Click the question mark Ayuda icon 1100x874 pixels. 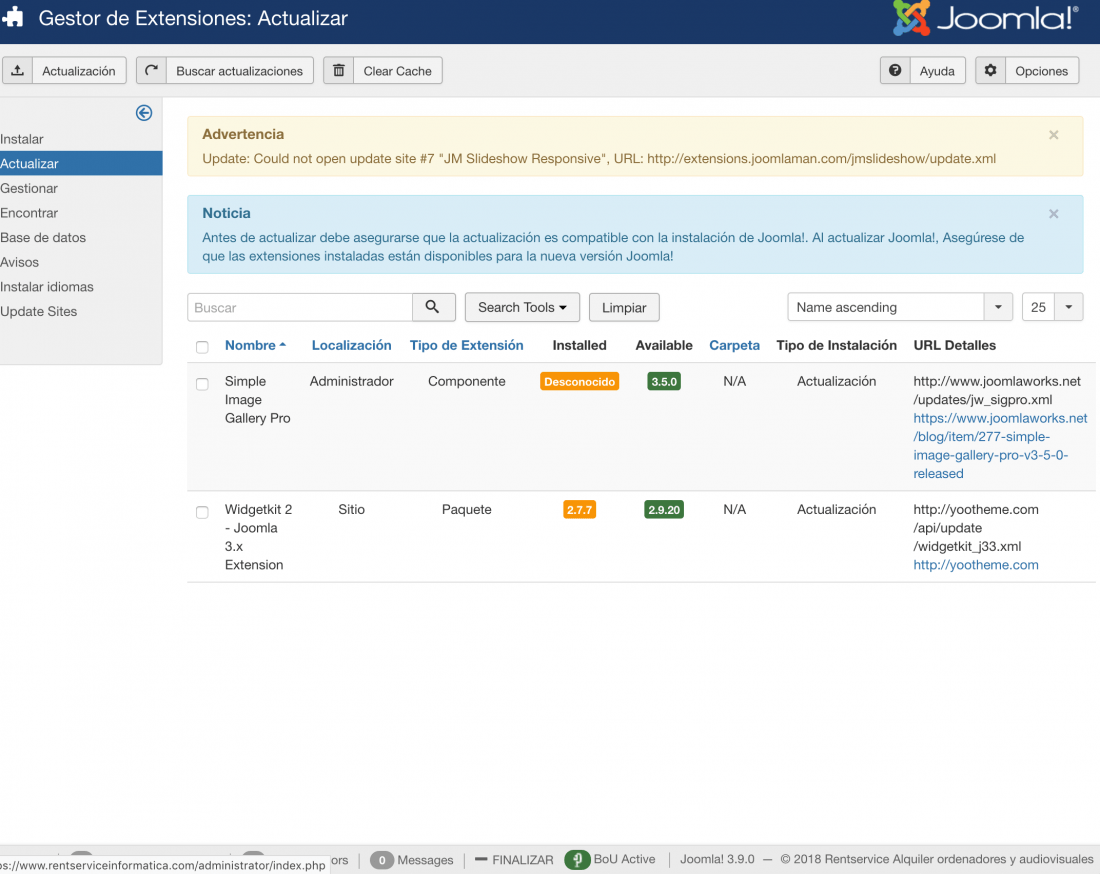(x=895, y=71)
